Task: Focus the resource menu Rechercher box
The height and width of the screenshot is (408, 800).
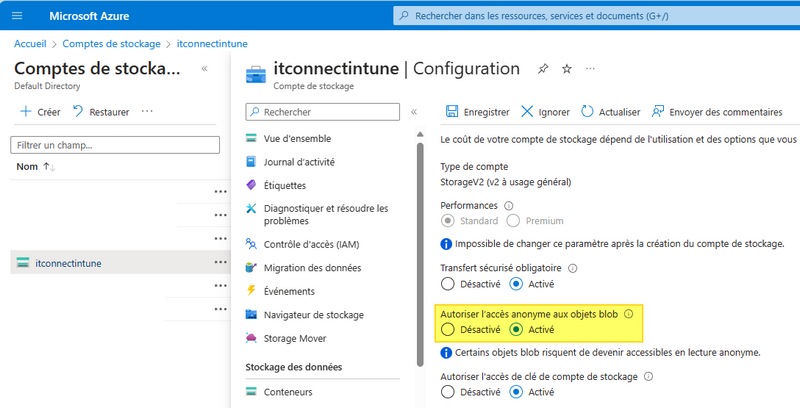Action: [x=322, y=112]
